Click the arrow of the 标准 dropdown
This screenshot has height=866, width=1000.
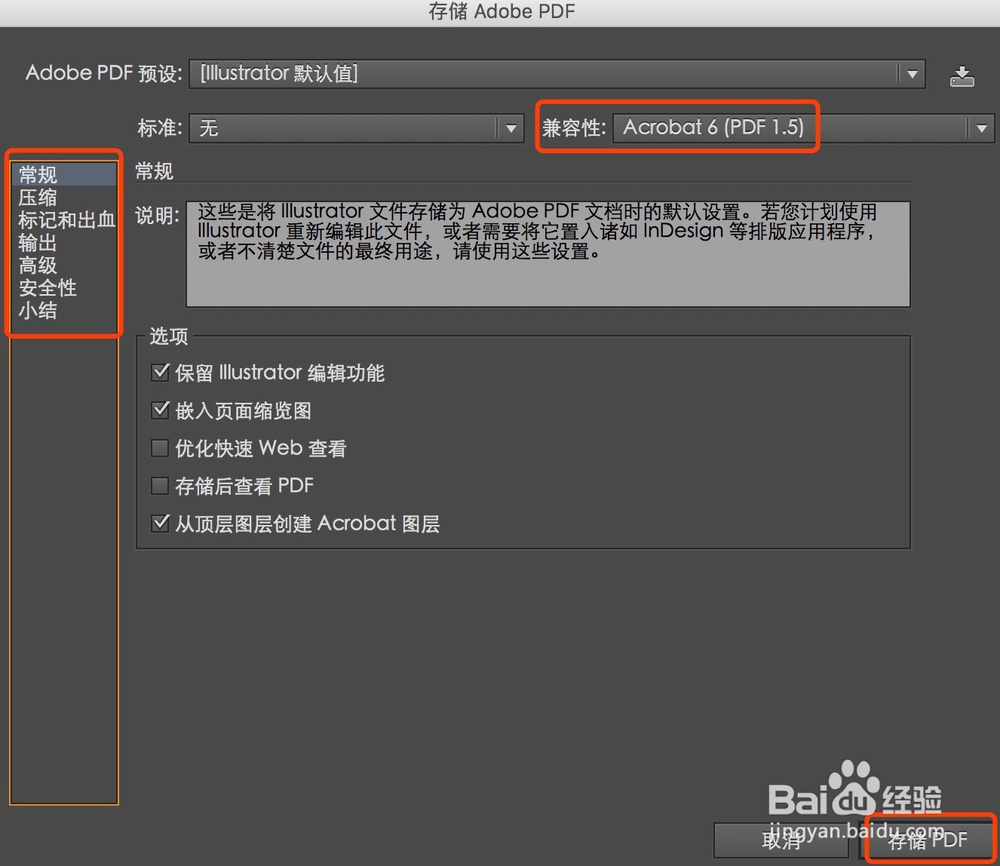point(511,129)
